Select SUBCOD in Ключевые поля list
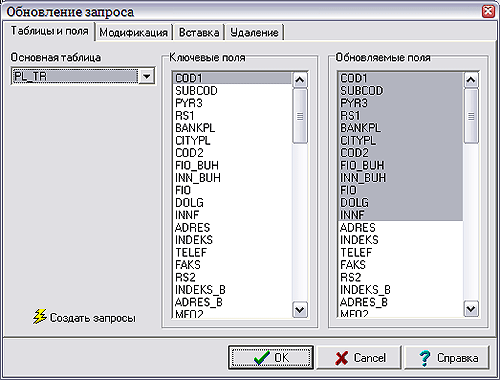The width and height of the screenshot is (500, 380). (x=233, y=91)
